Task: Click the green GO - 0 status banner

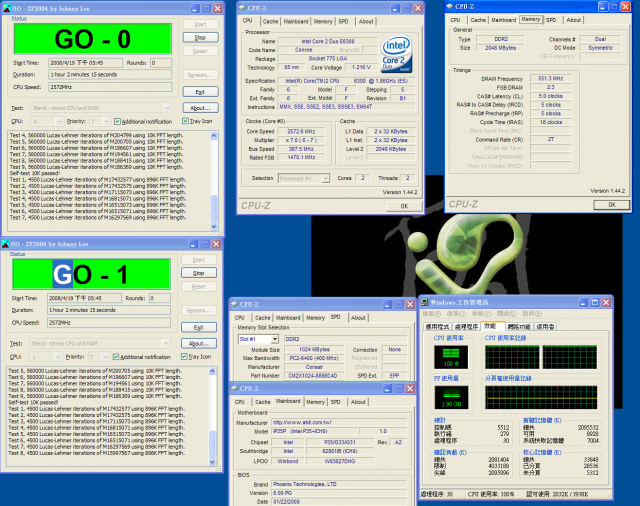Action: point(93,39)
